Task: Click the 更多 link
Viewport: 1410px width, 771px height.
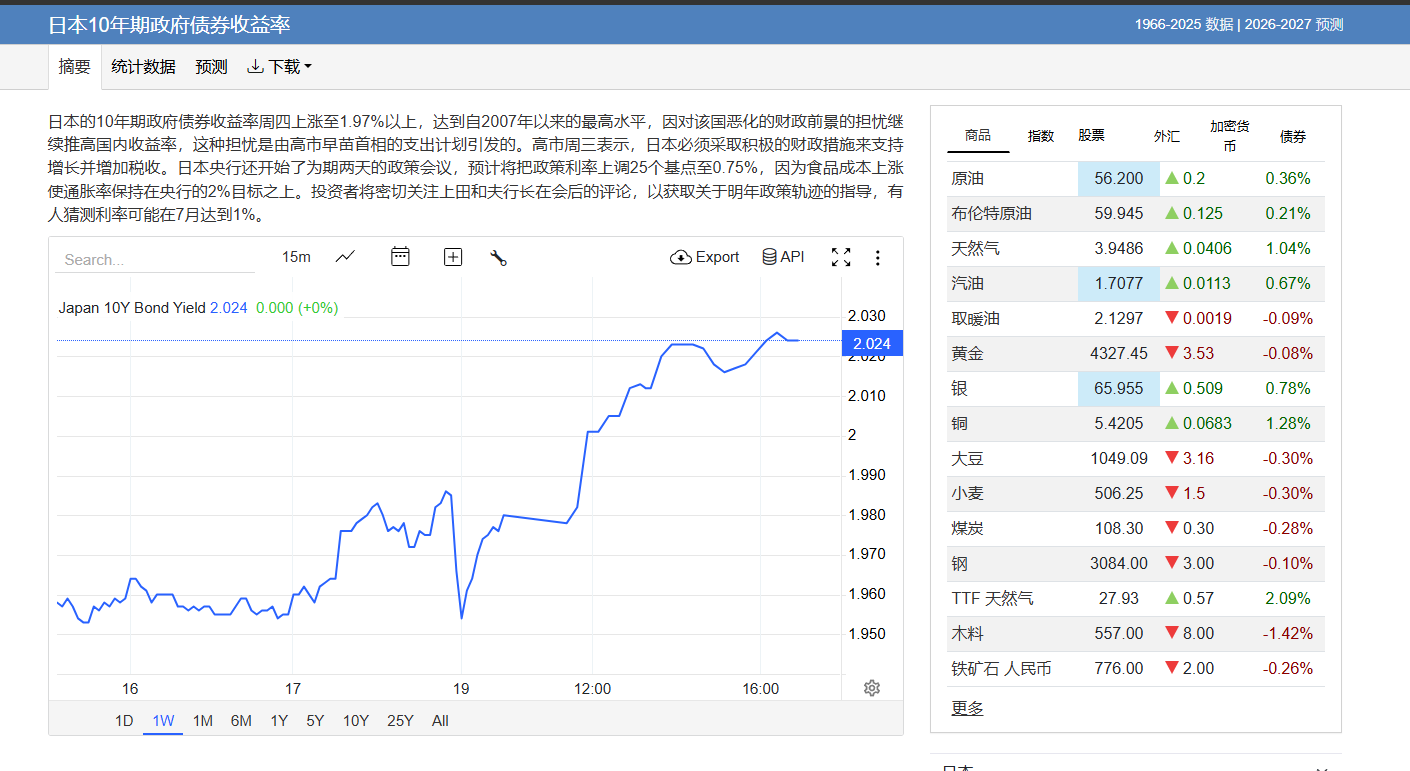Action: point(967,708)
